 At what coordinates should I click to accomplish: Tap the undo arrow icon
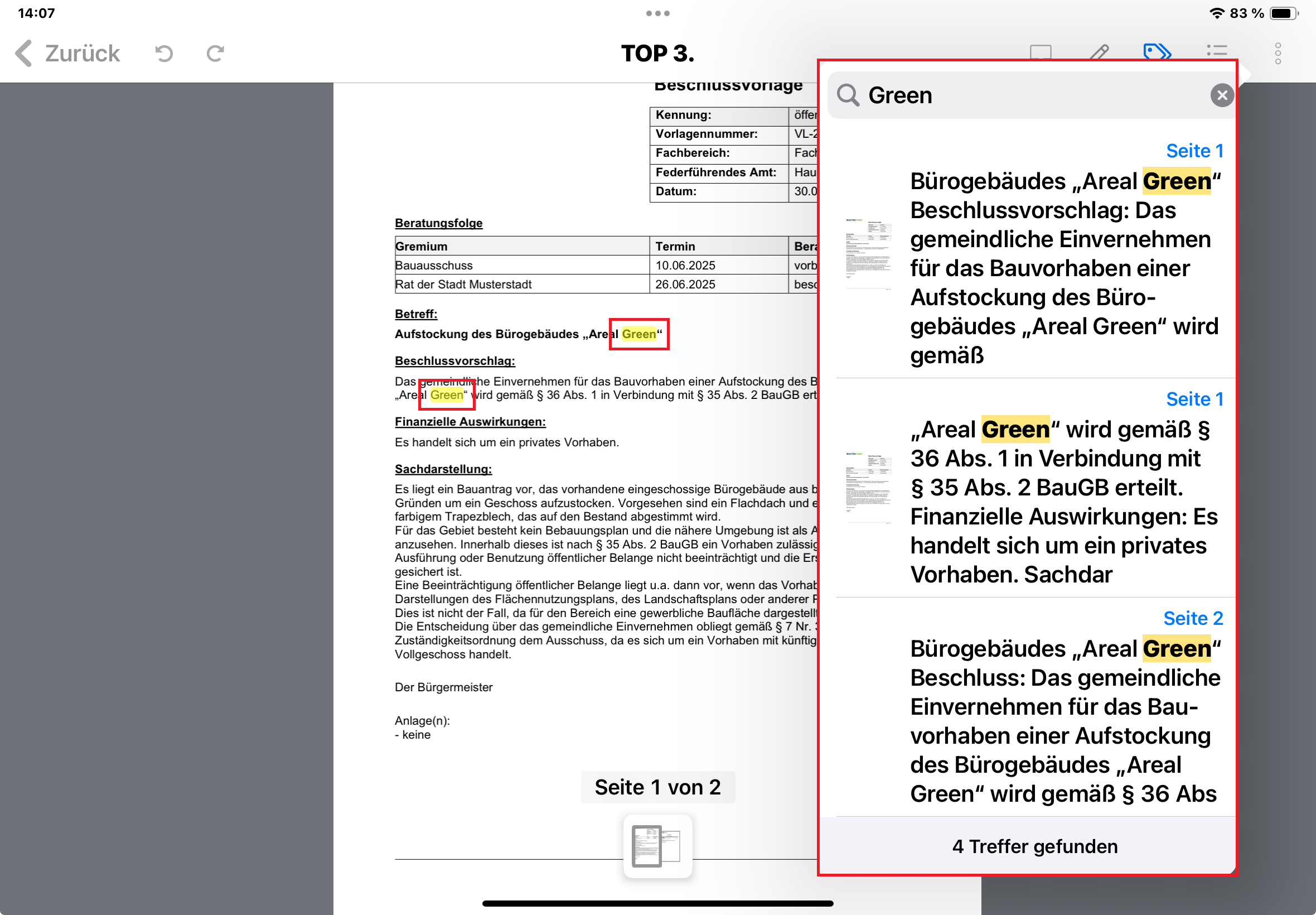[163, 53]
